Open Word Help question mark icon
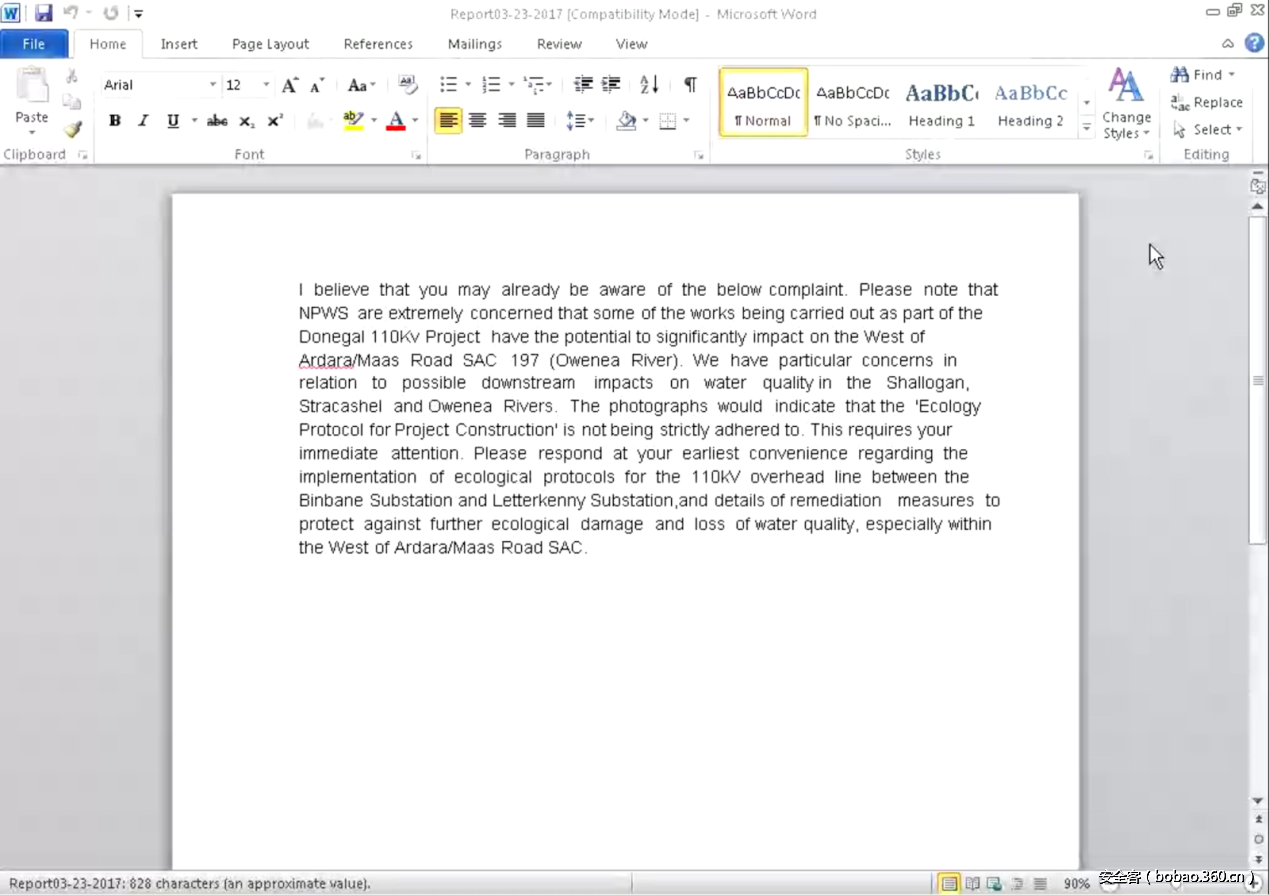This screenshot has height=895, width=1269. tap(1254, 43)
